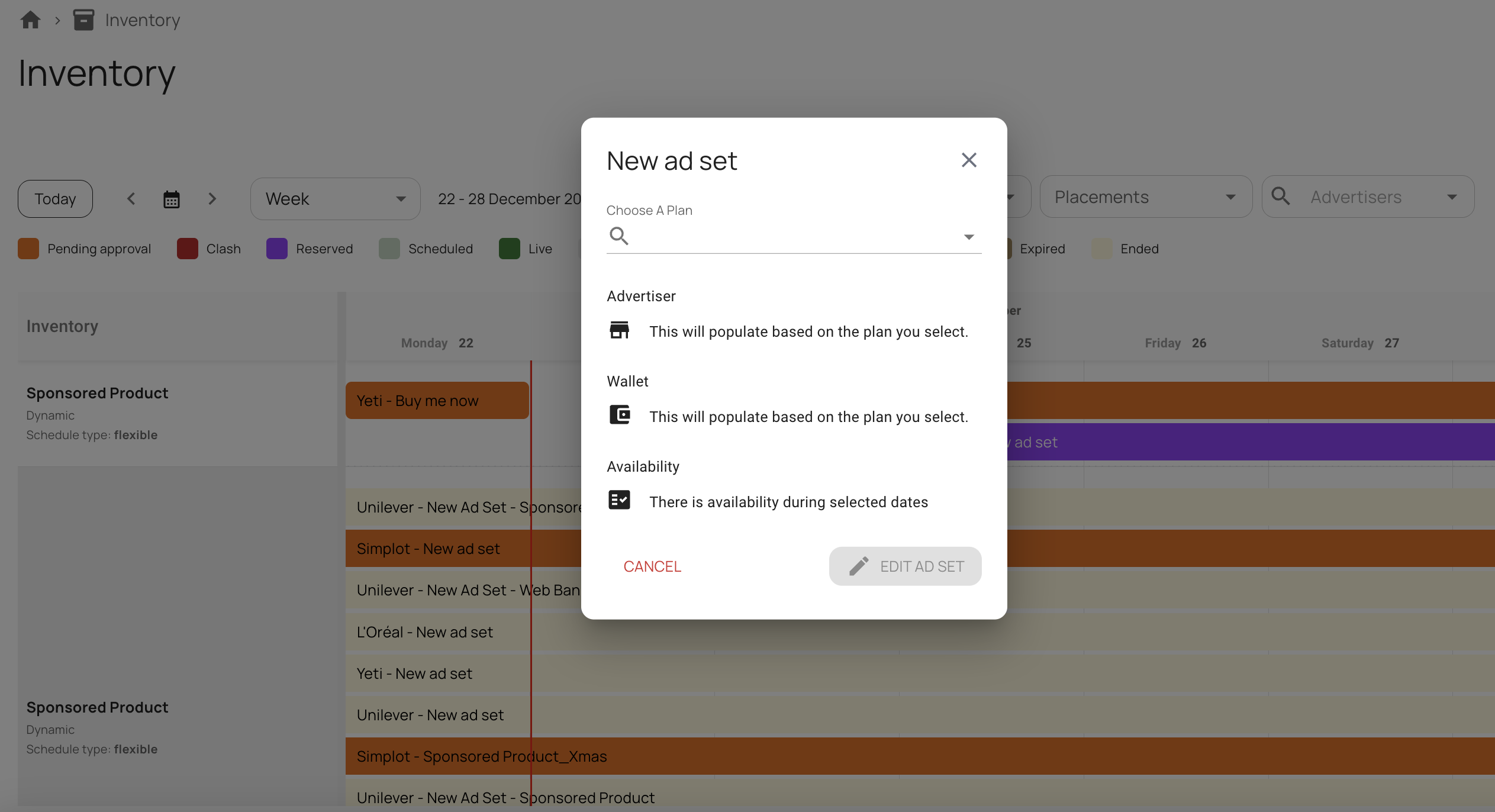
Task: Click the Pending approval color swatch
Action: (28, 249)
